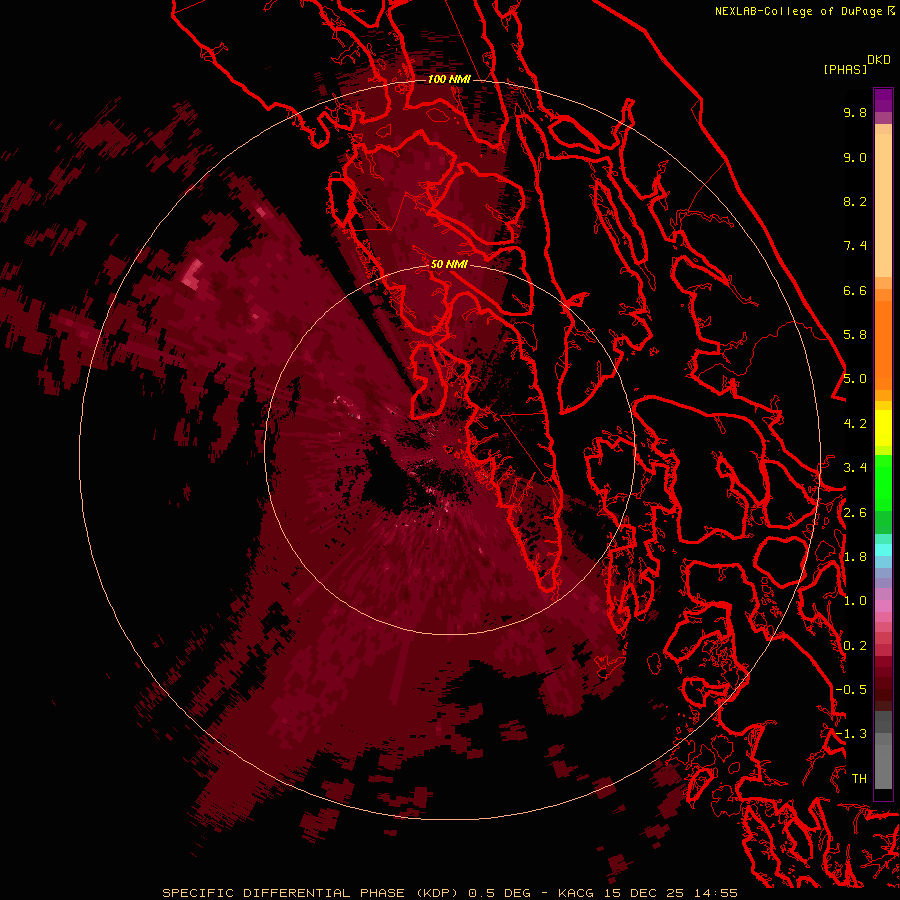
Task: Click the 50 NMI range ring label
Action: click(x=449, y=264)
